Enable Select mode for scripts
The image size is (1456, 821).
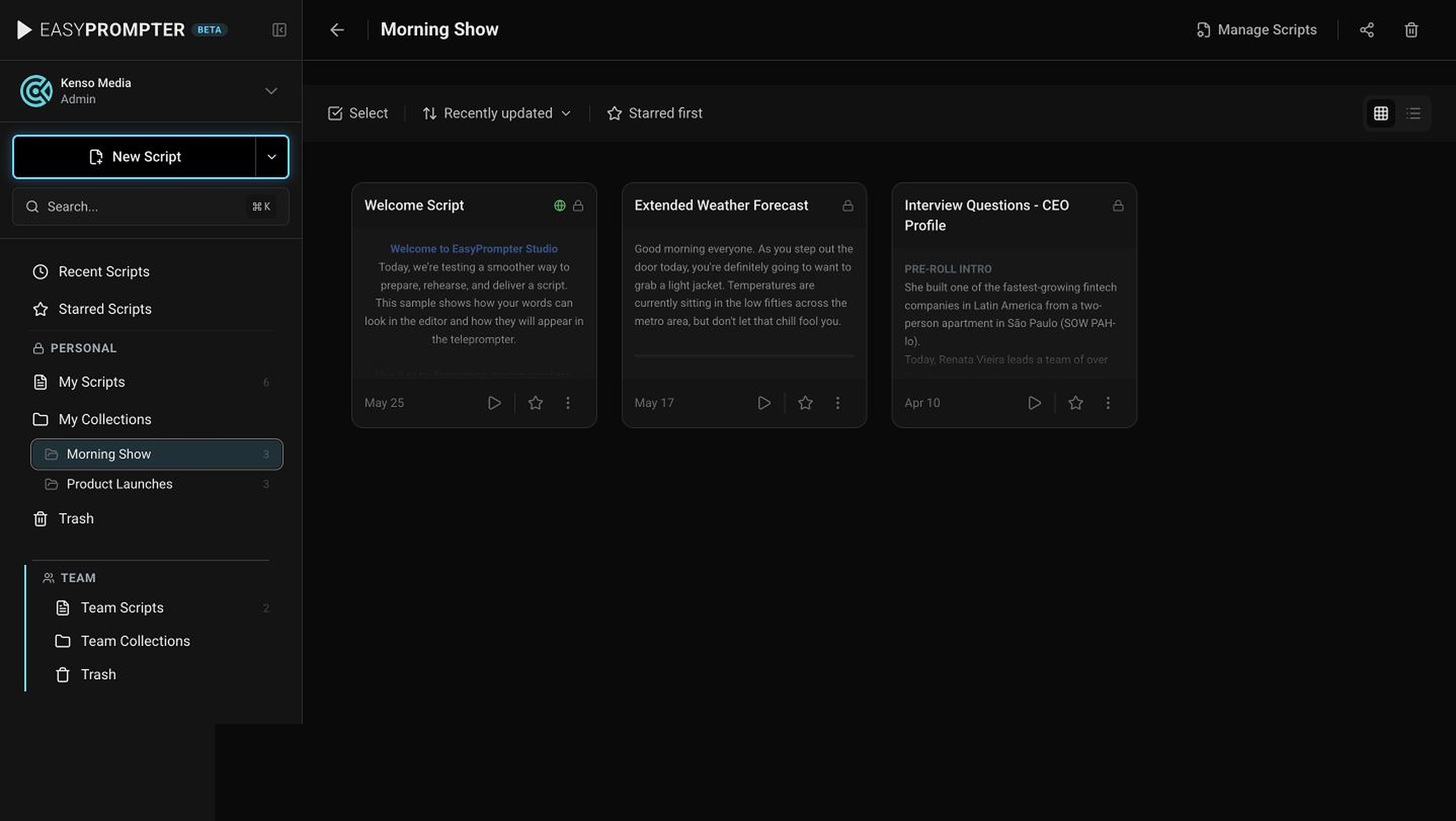click(358, 113)
